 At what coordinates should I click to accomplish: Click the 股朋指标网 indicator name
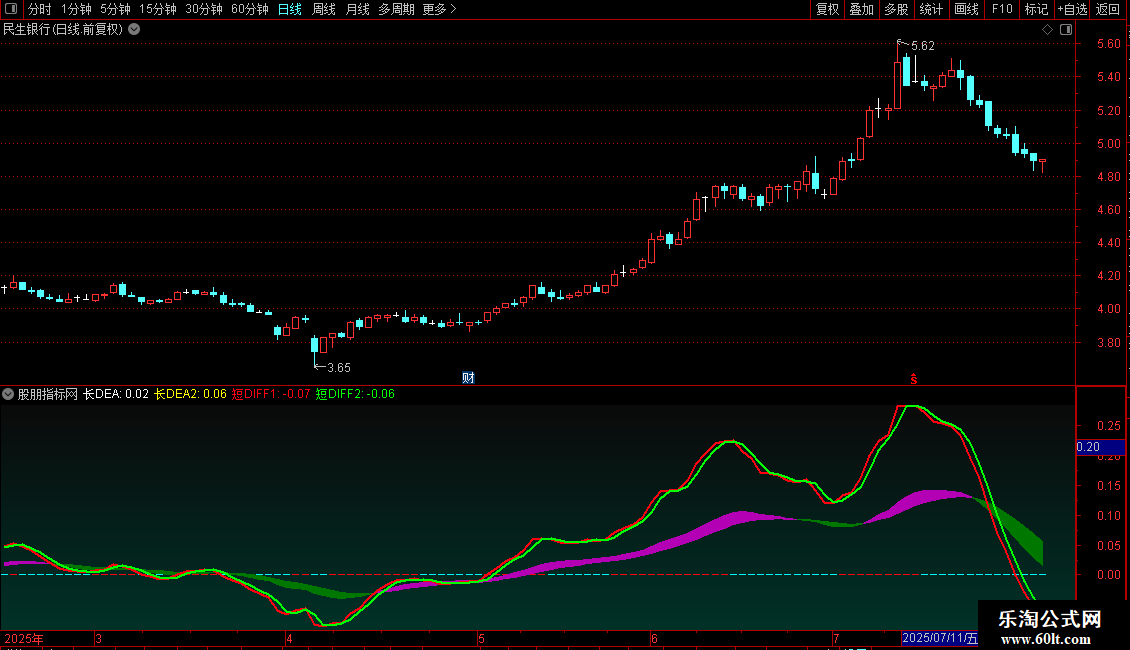tap(48, 394)
